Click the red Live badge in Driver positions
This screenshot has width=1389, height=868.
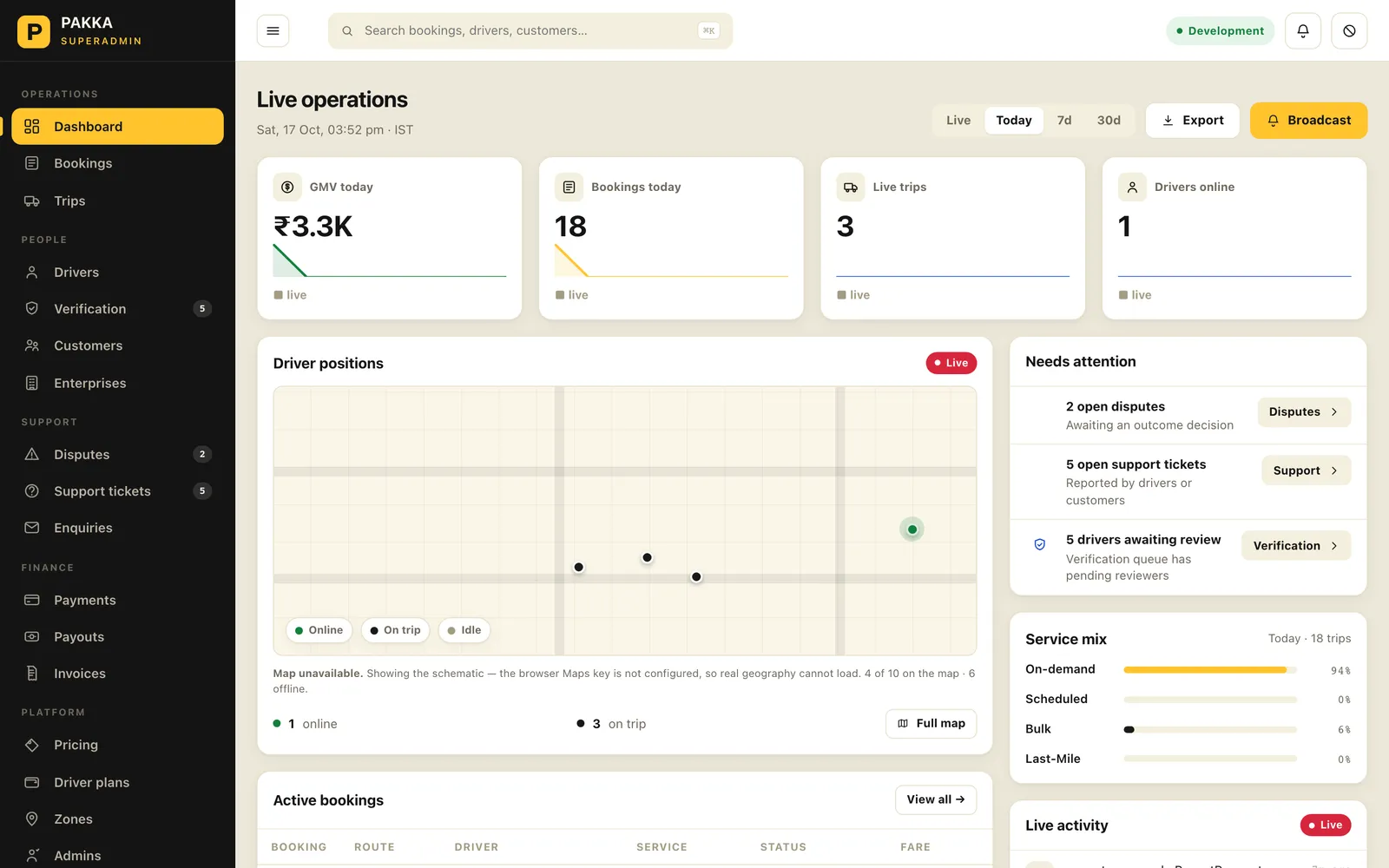[x=951, y=363]
